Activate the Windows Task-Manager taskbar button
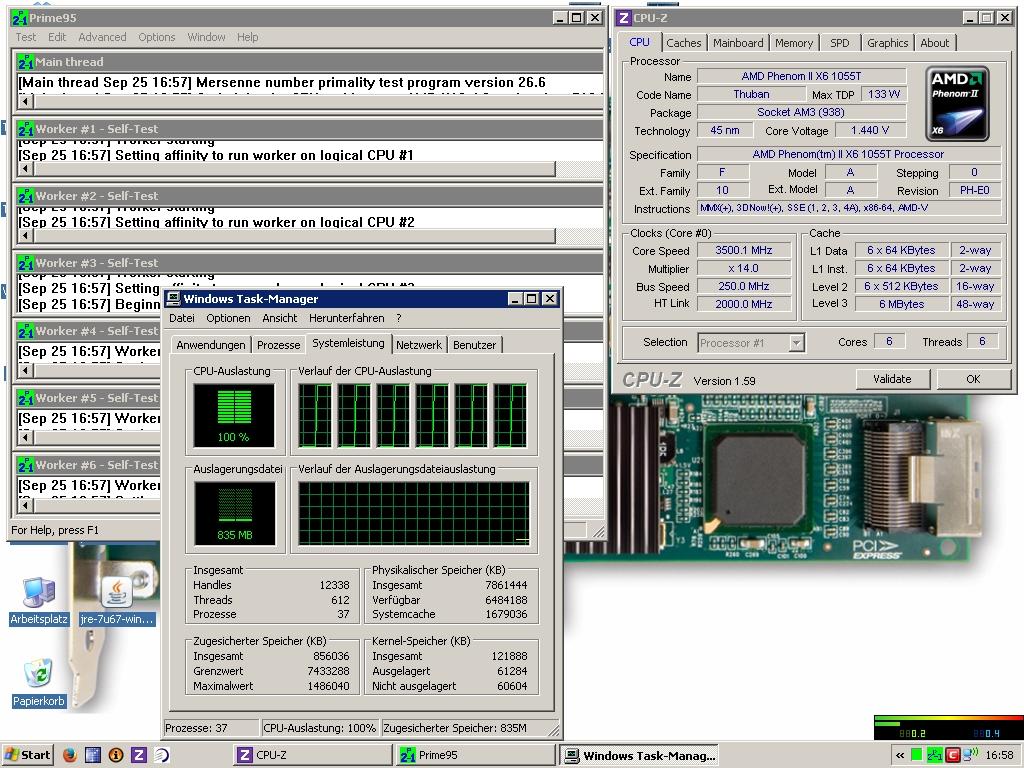The height and width of the screenshot is (768, 1024). click(639, 756)
